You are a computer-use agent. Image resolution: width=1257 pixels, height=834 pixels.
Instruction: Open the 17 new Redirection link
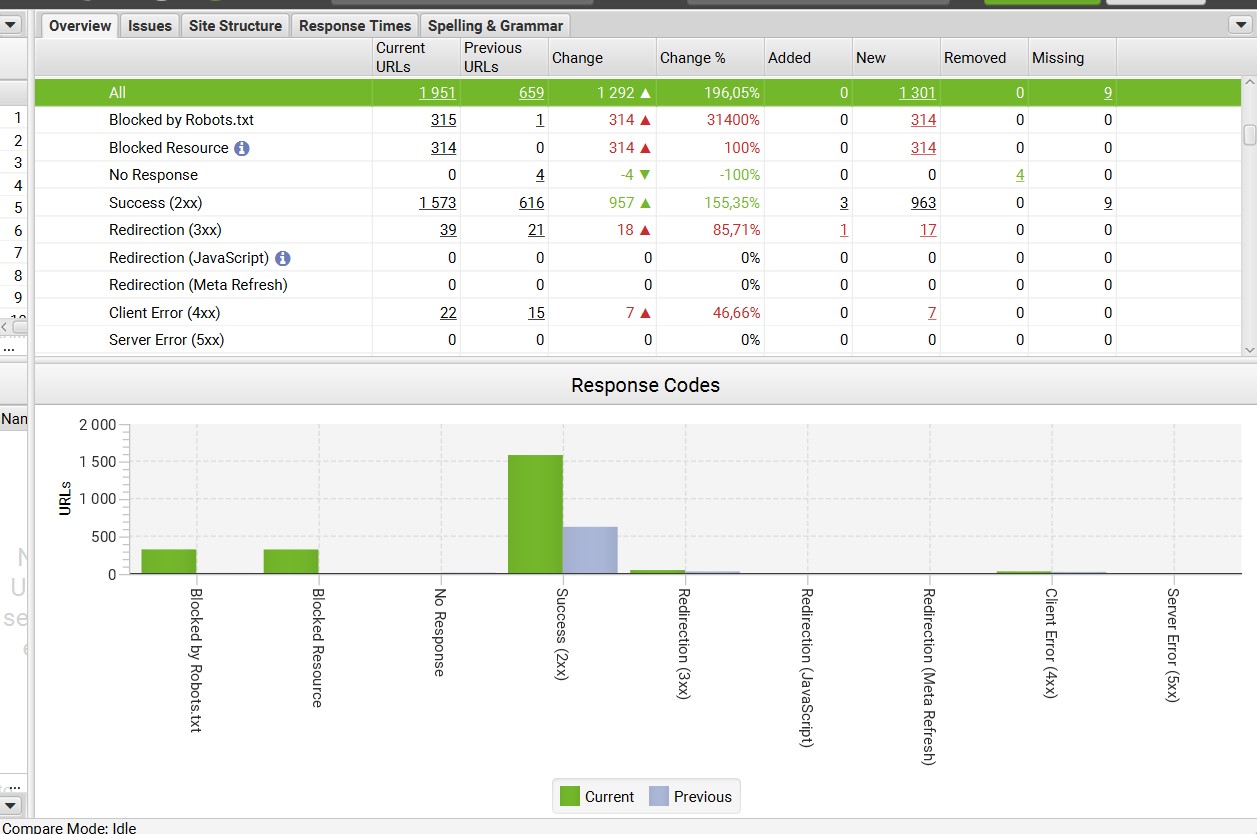928,230
